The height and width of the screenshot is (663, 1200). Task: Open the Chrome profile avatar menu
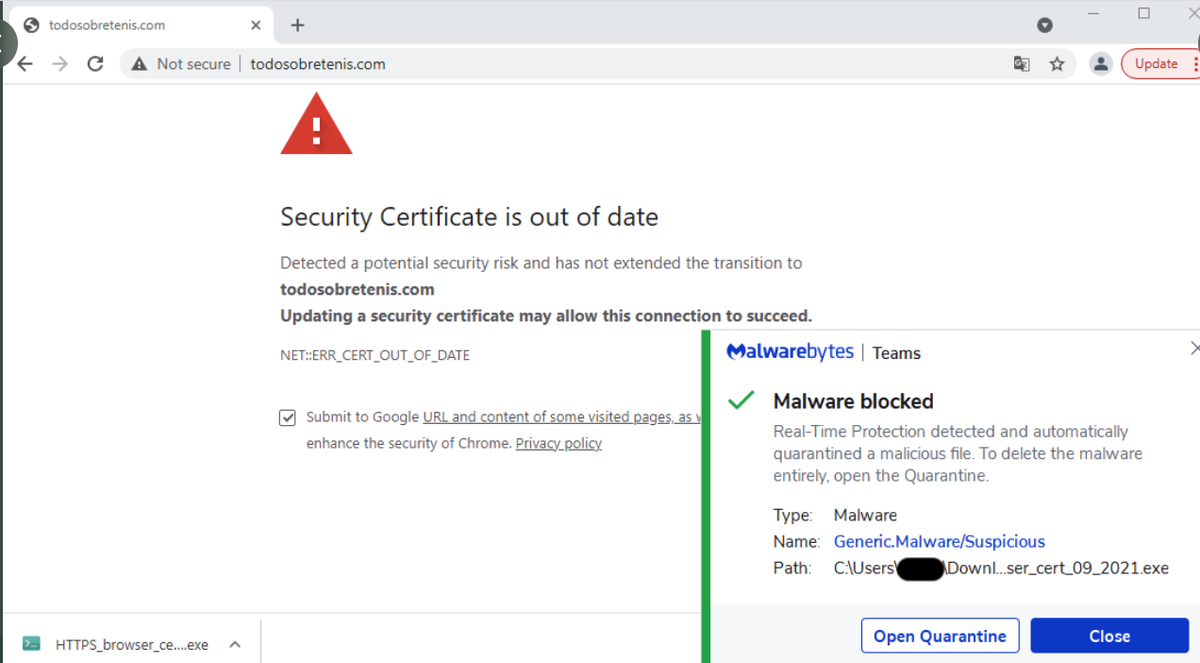[1101, 64]
